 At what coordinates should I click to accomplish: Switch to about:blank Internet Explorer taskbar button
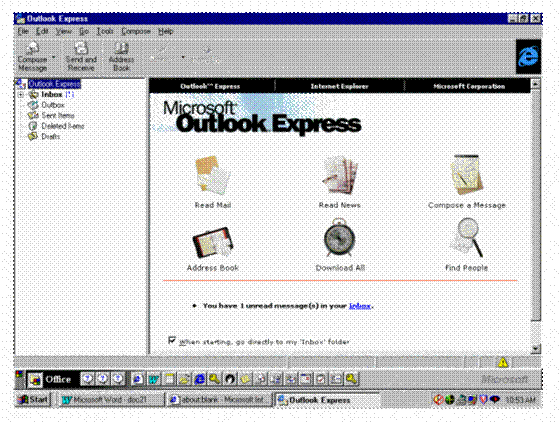click(x=219, y=400)
